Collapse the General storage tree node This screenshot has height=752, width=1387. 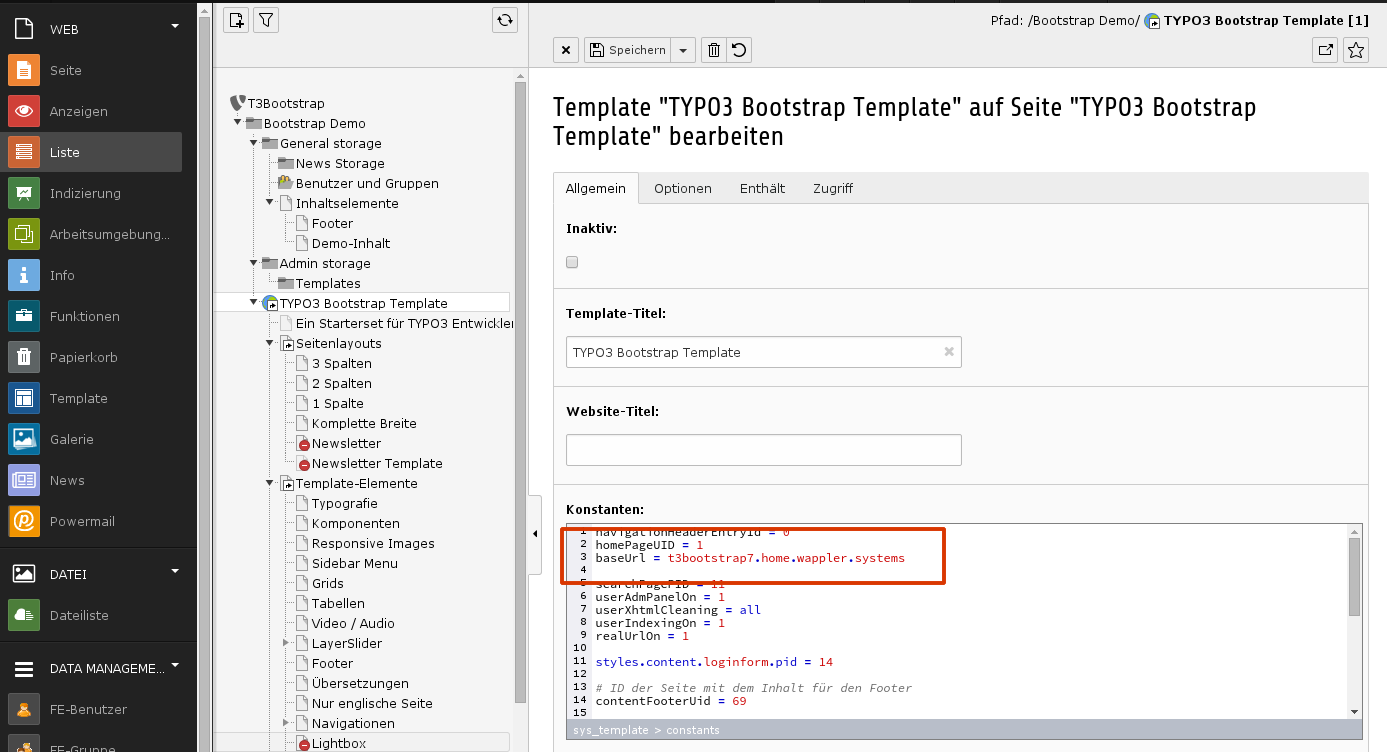point(254,143)
